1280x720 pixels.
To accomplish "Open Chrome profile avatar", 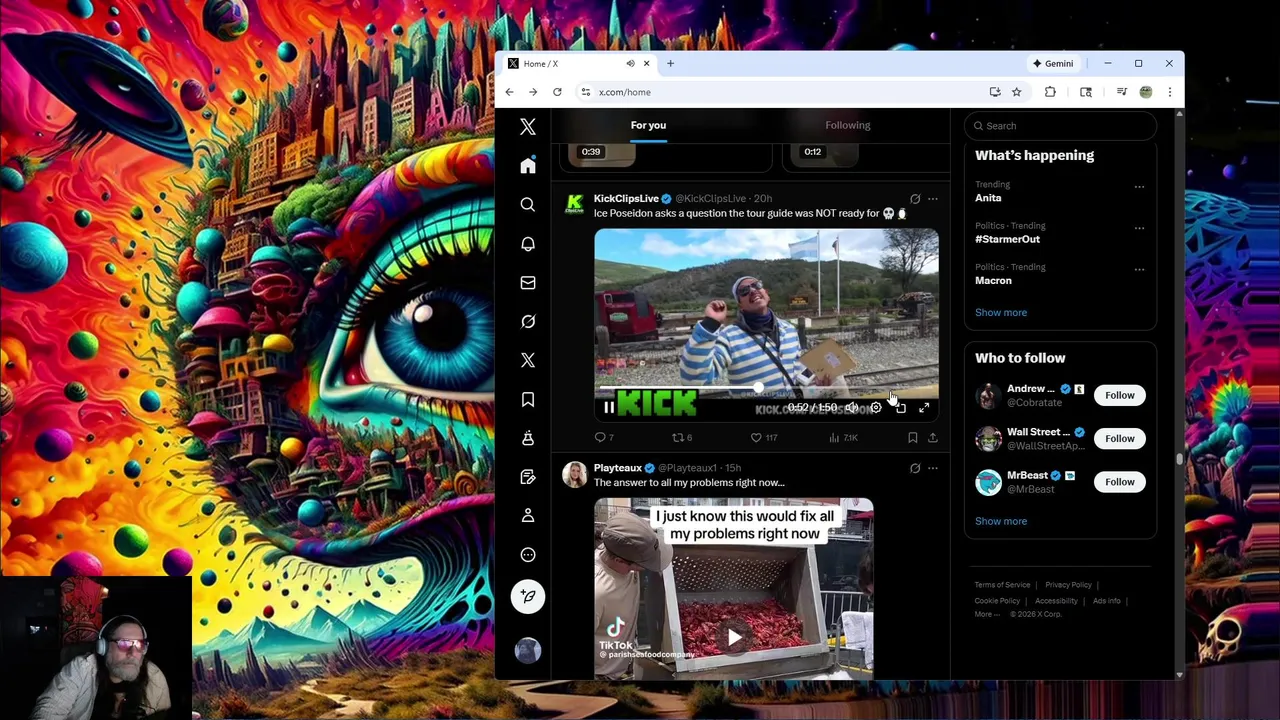I will (1146, 92).
